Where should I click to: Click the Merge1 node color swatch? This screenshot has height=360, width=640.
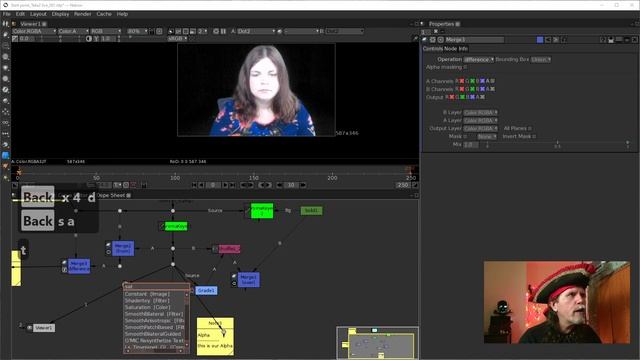[x=540, y=40]
